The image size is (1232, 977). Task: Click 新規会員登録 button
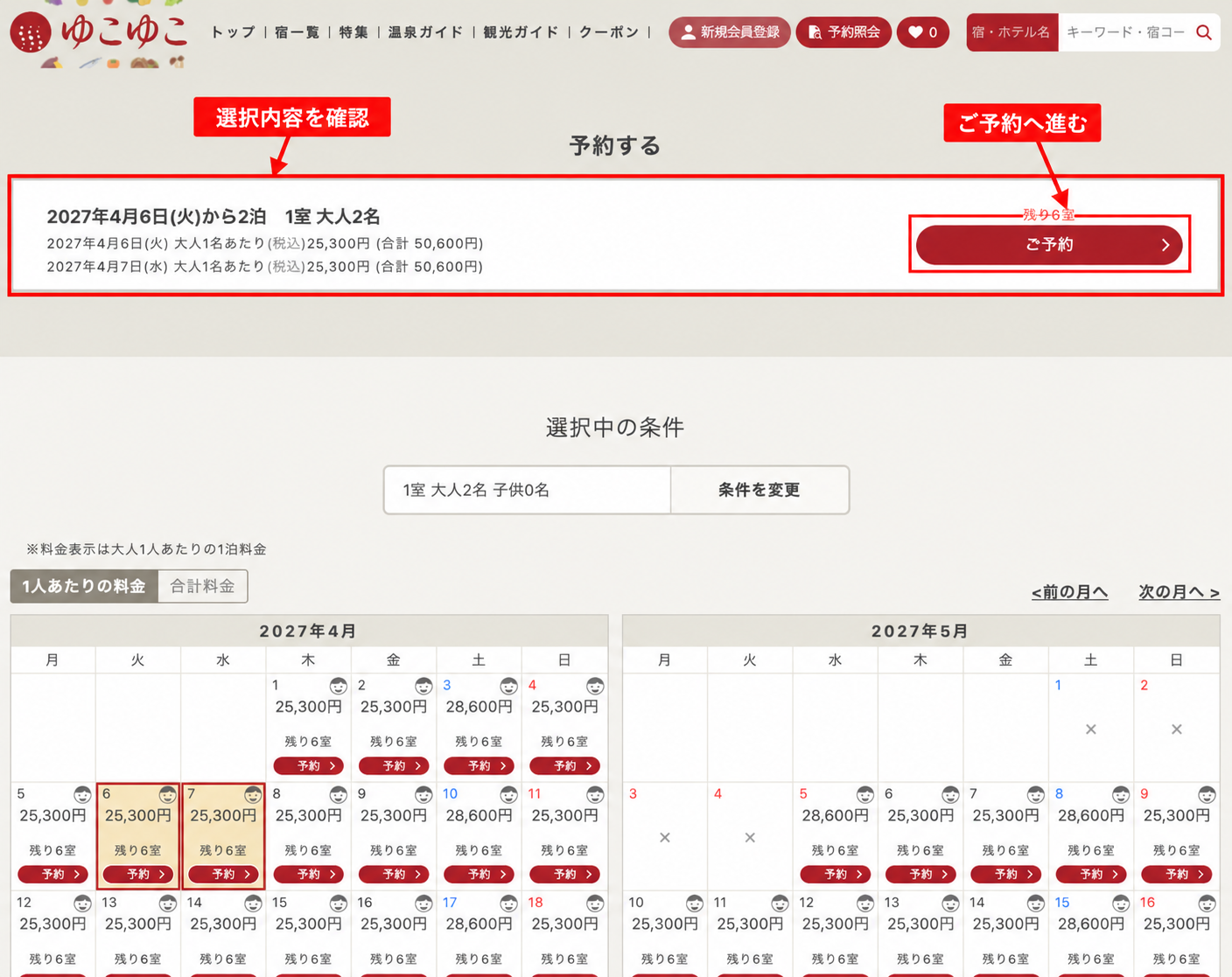pyautogui.click(x=730, y=32)
